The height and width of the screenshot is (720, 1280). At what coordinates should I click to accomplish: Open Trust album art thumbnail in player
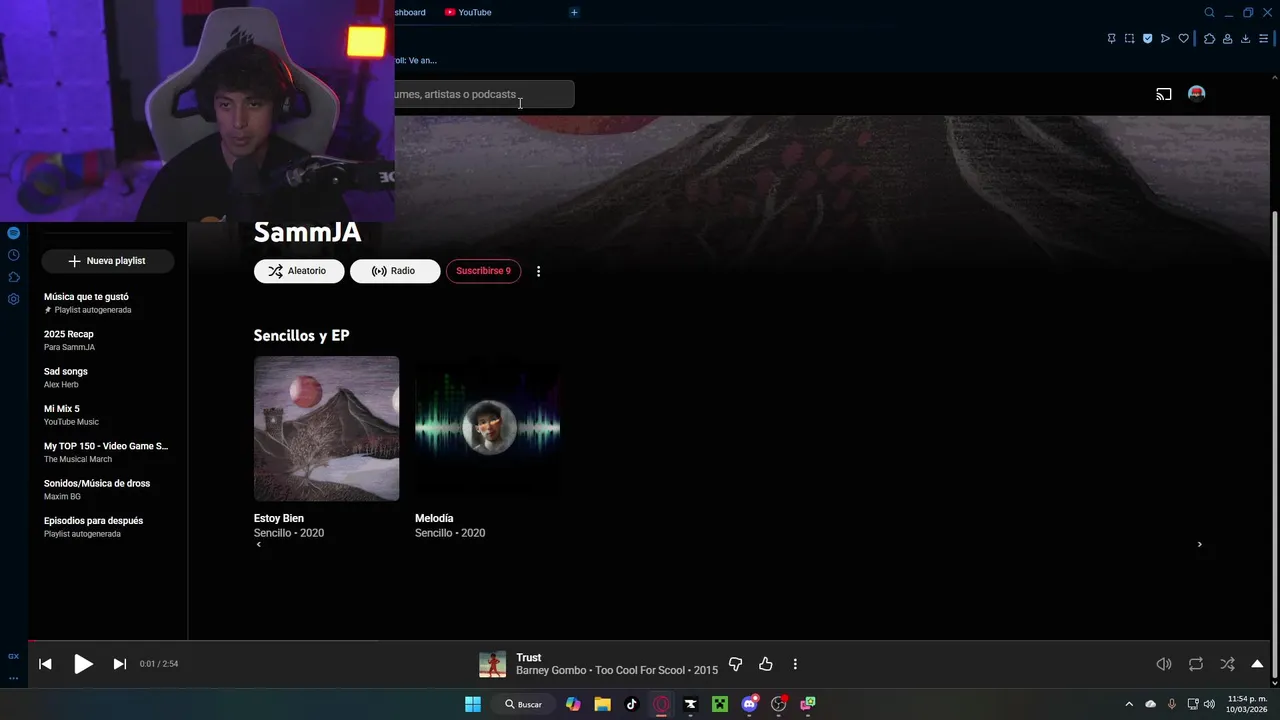coord(492,664)
